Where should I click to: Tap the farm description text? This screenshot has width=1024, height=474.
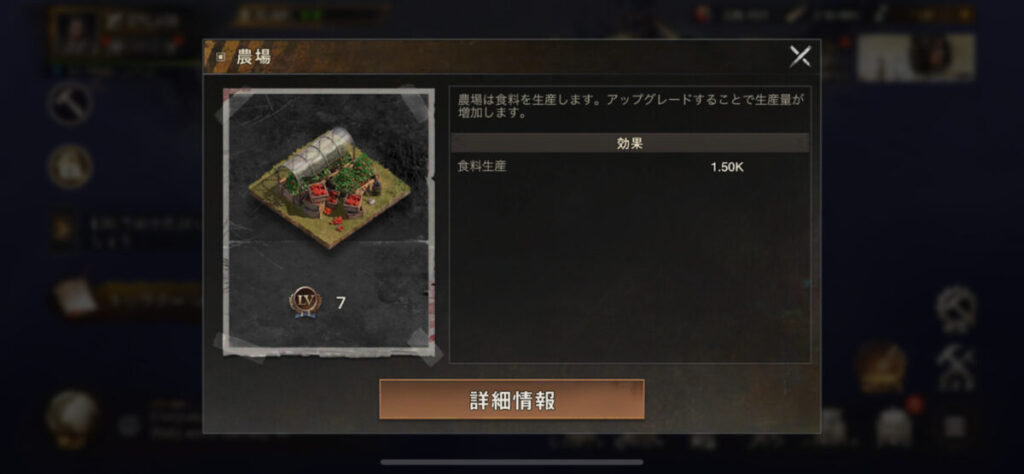630,106
